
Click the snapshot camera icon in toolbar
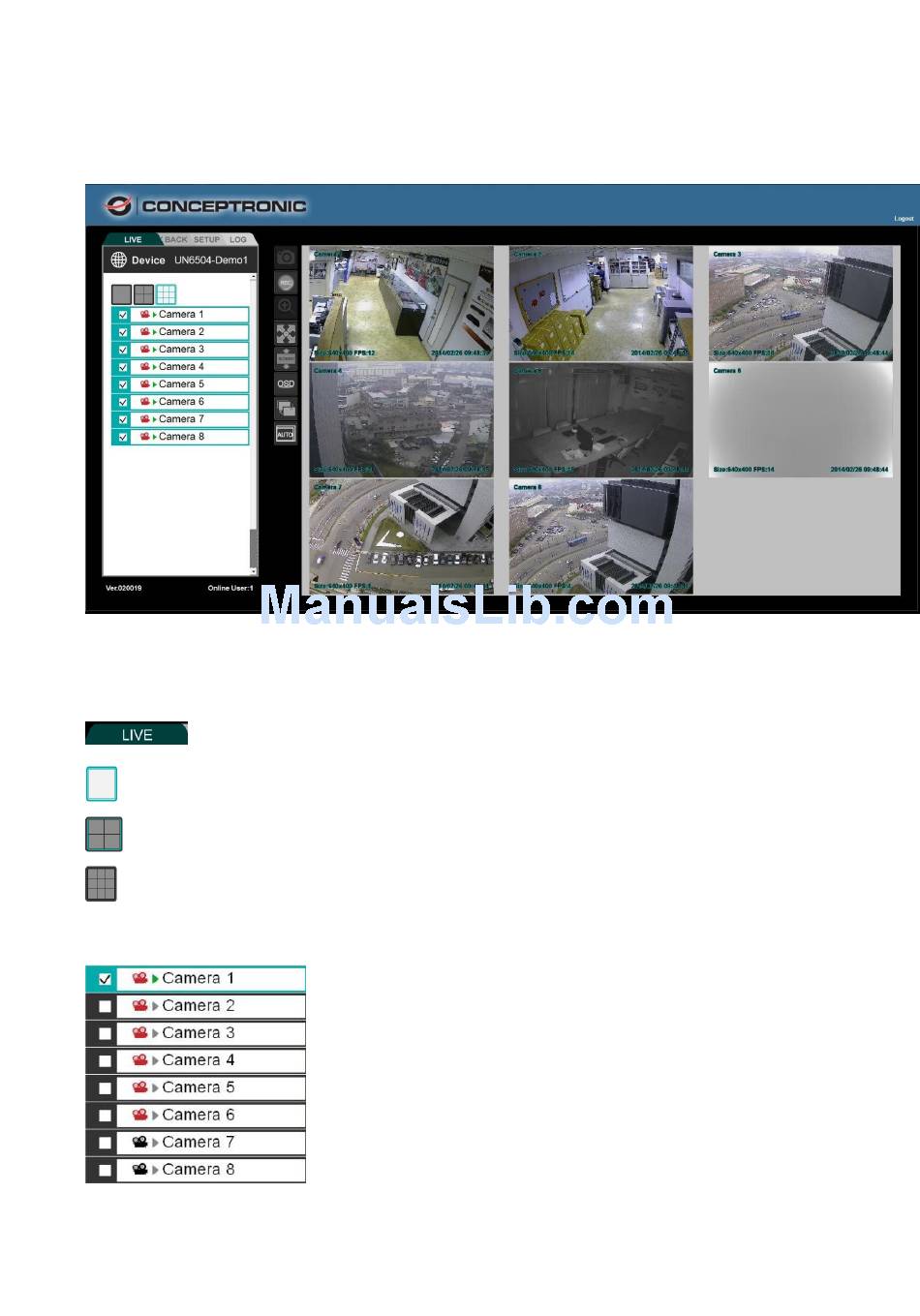[x=286, y=258]
